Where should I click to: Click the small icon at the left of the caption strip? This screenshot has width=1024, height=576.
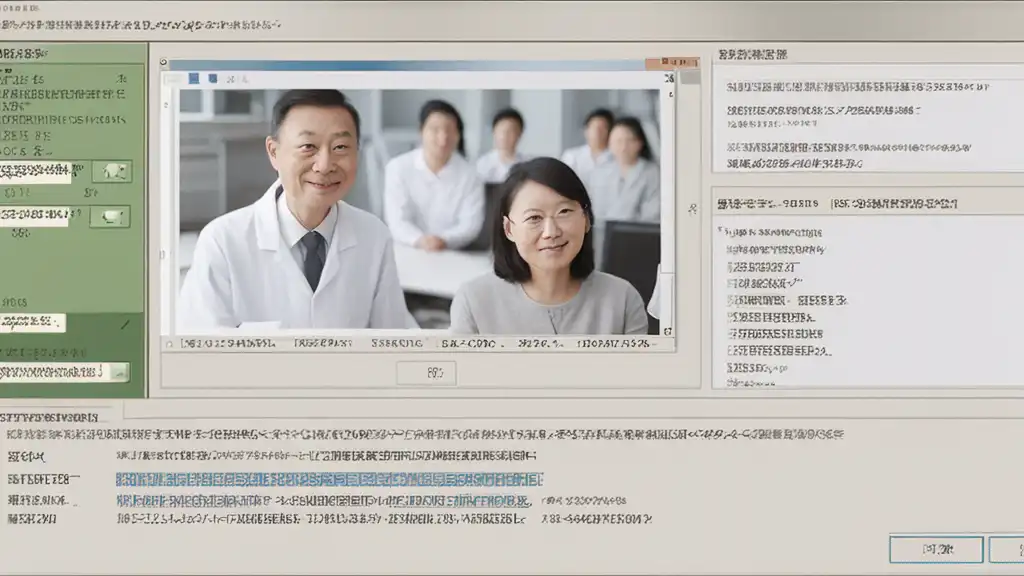coord(170,344)
